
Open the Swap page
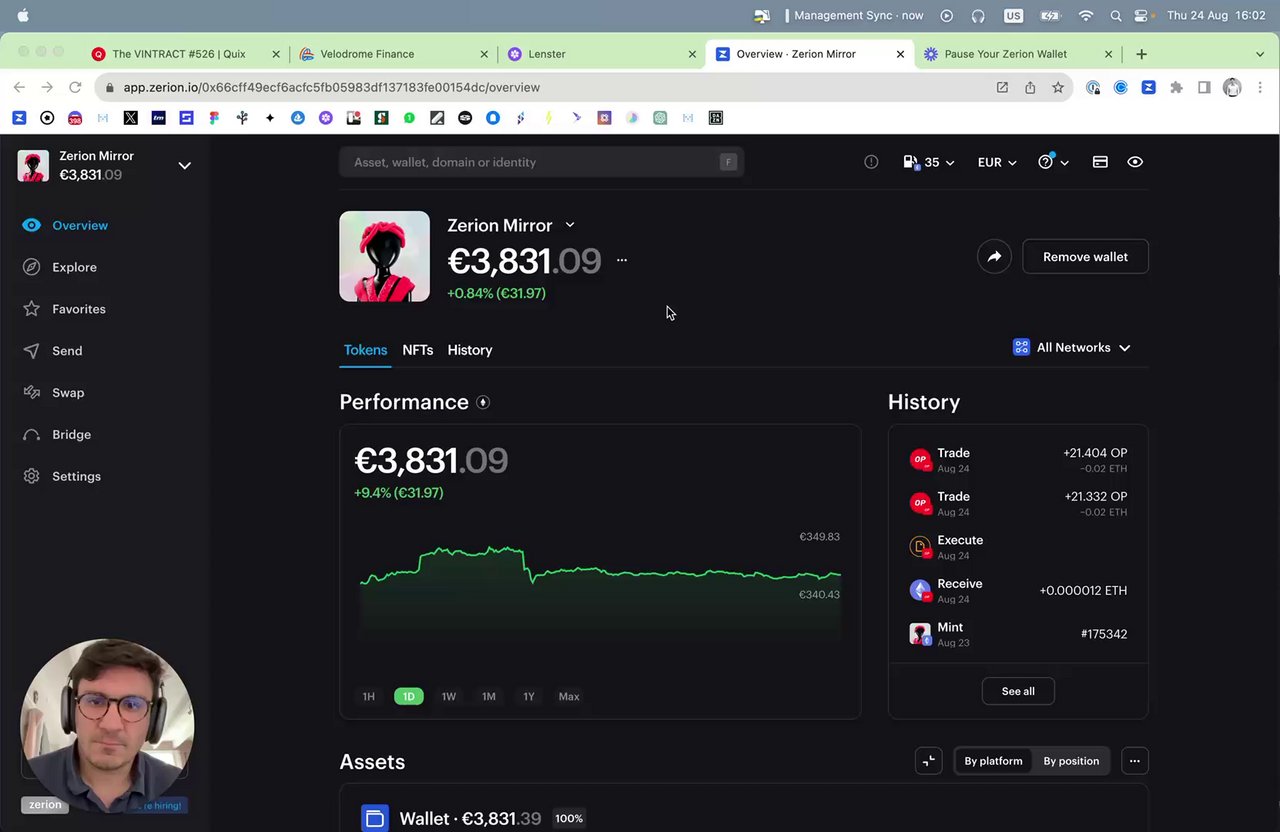(x=54, y=393)
